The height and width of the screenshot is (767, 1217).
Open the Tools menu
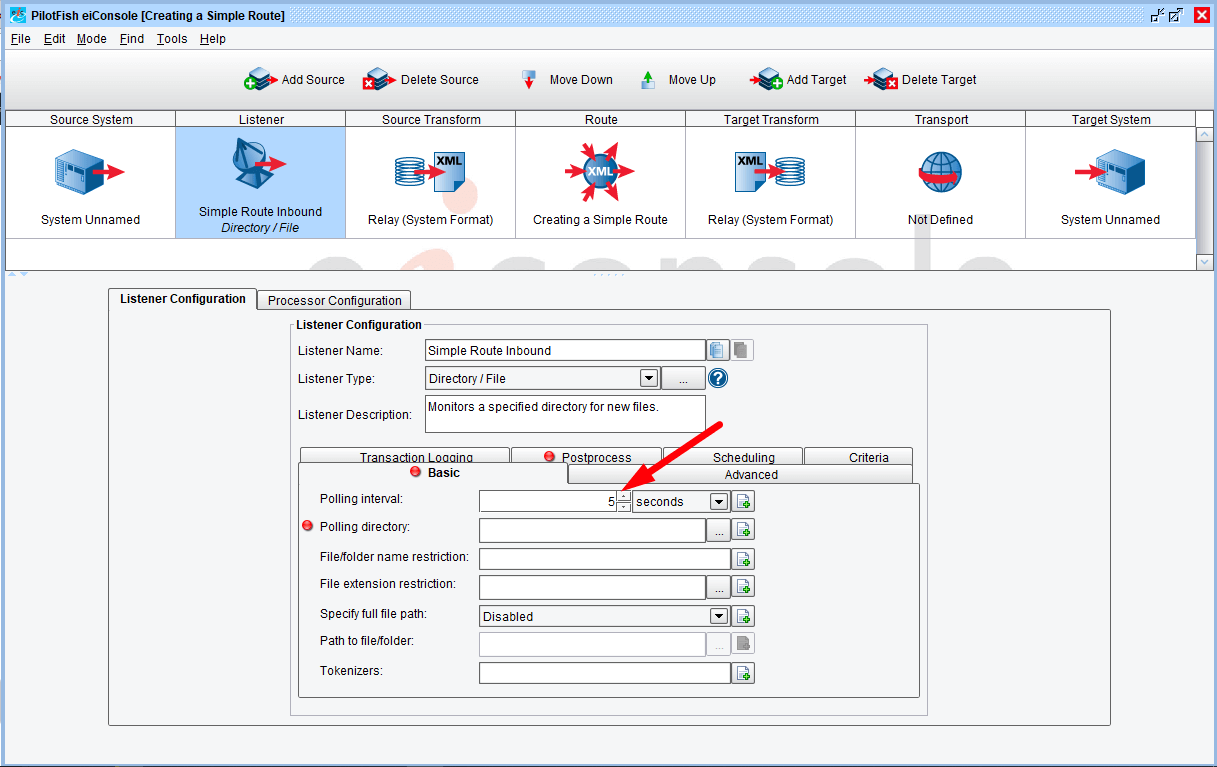pos(172,39)
